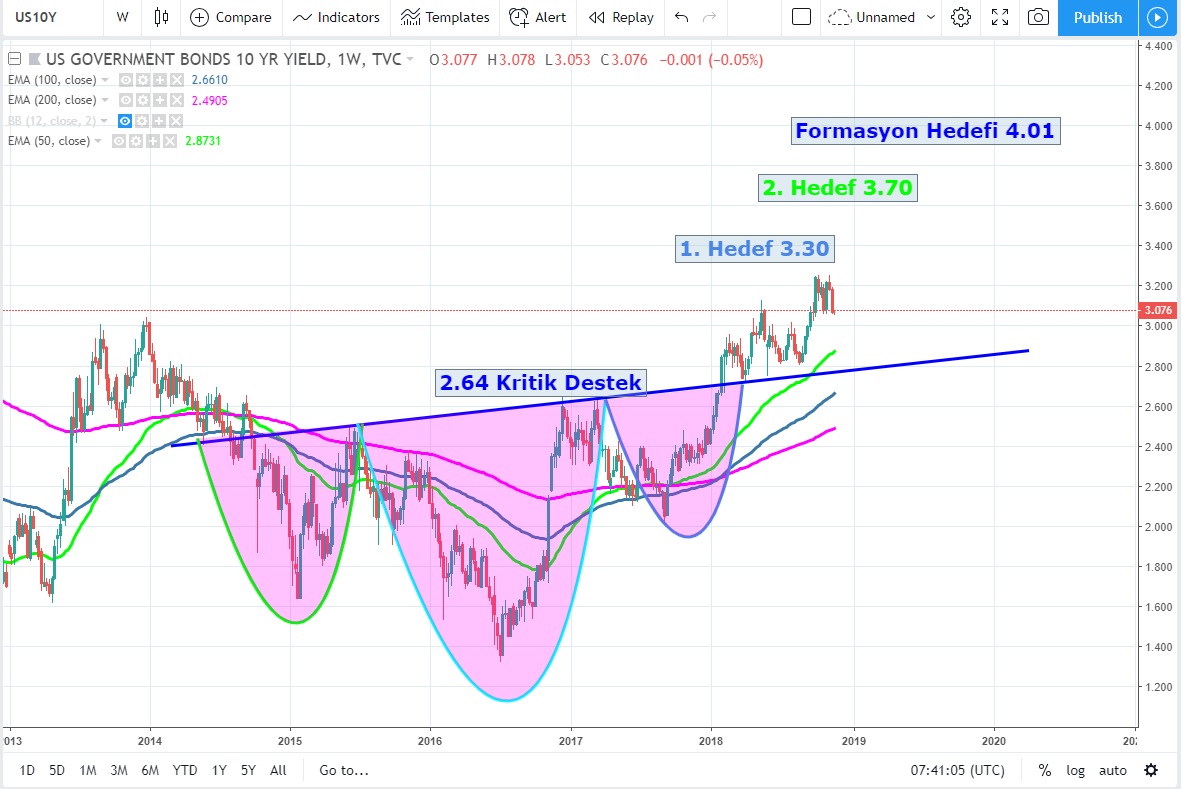Screen dimensions: 1181x789
Task: Enter fullscreen mode
Action: click(999, 17)
